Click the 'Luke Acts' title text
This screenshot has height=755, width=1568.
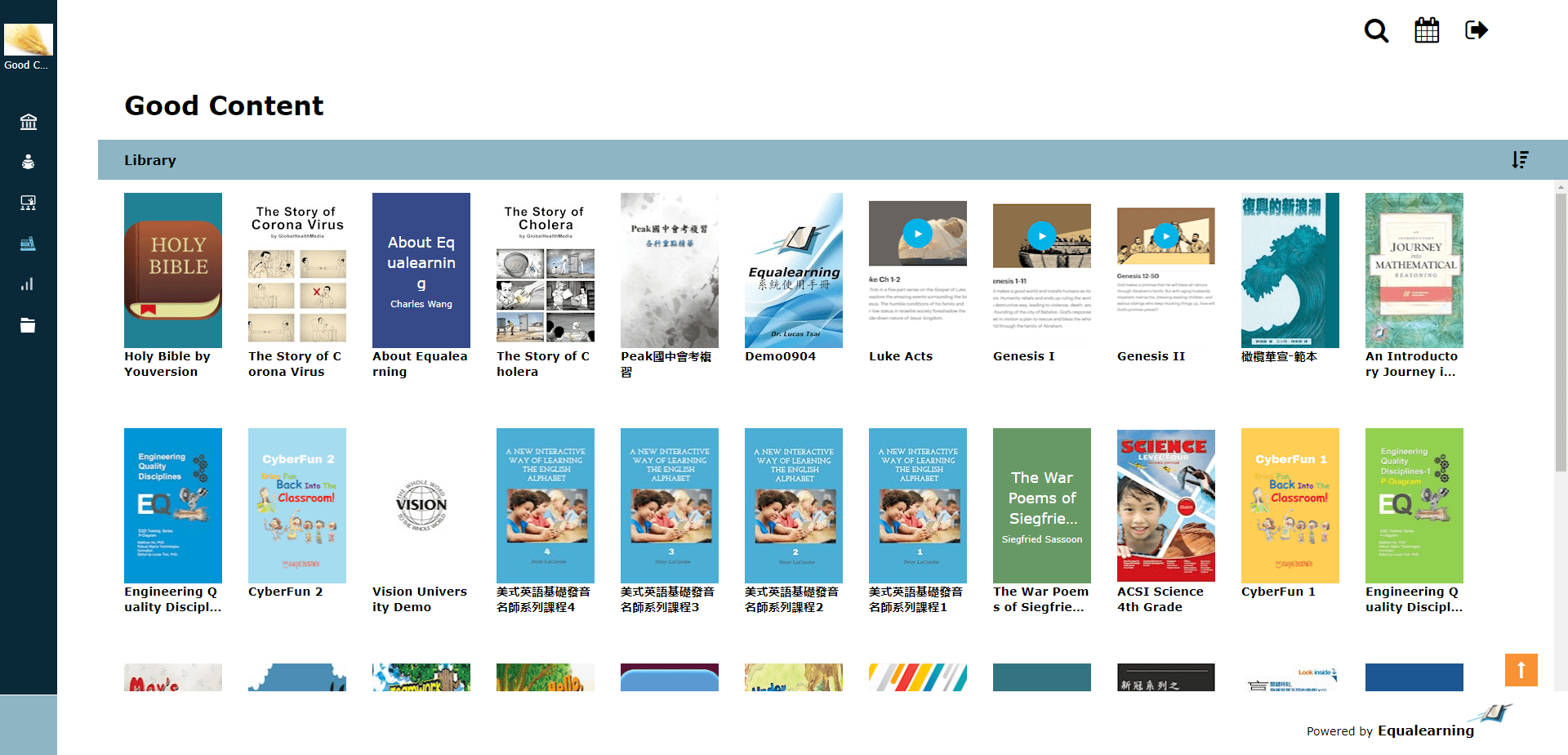click(x=901, y=356)
